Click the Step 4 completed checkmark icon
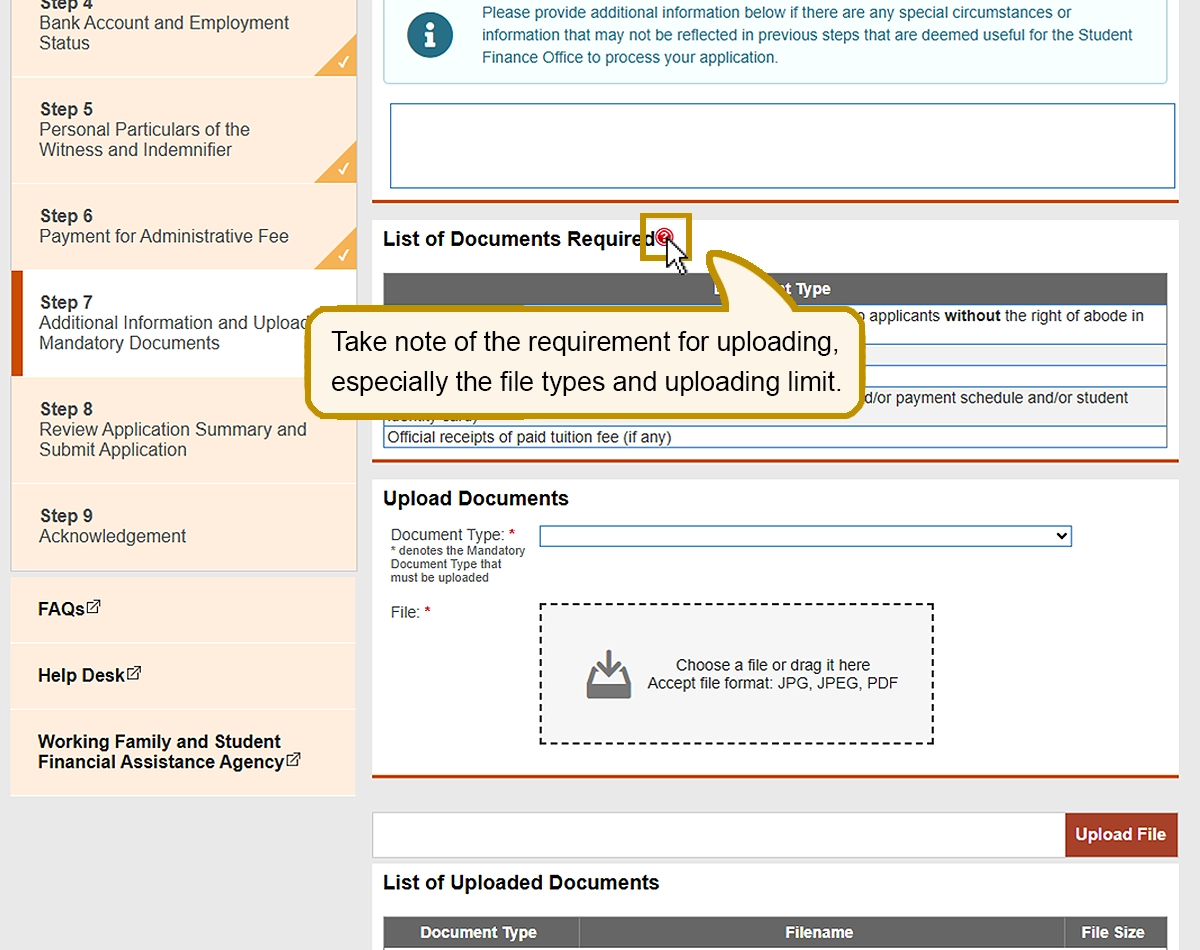 341,62
